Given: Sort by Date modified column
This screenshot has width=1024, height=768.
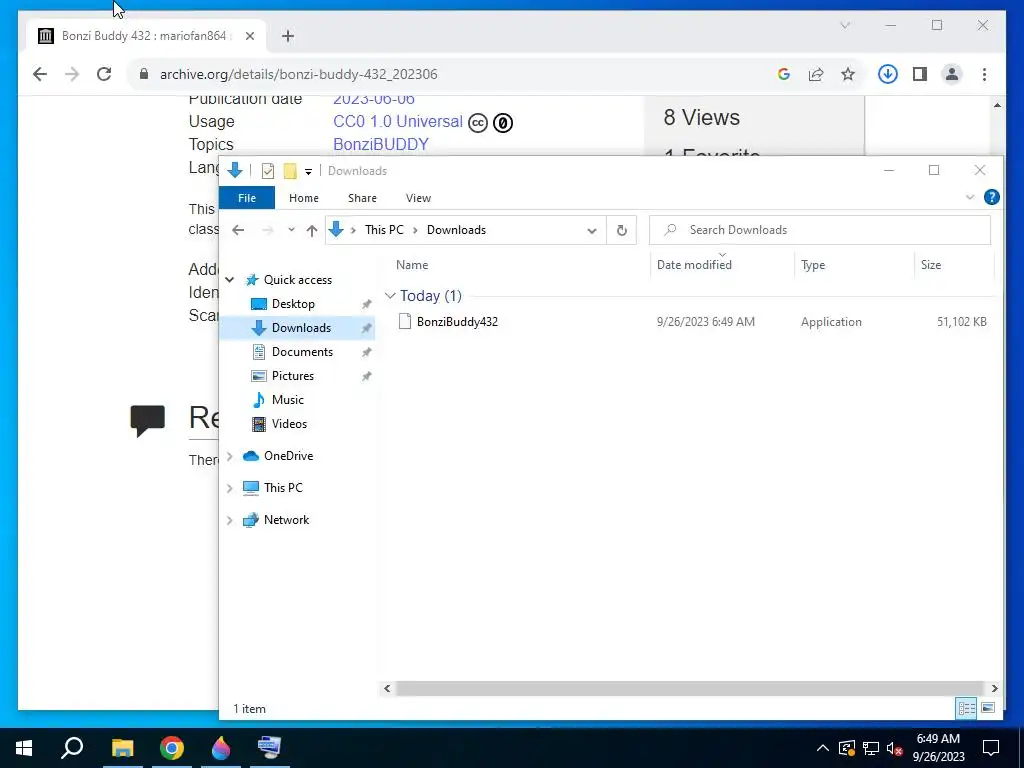Looking at the screenshot, I should tap(694, 264).
